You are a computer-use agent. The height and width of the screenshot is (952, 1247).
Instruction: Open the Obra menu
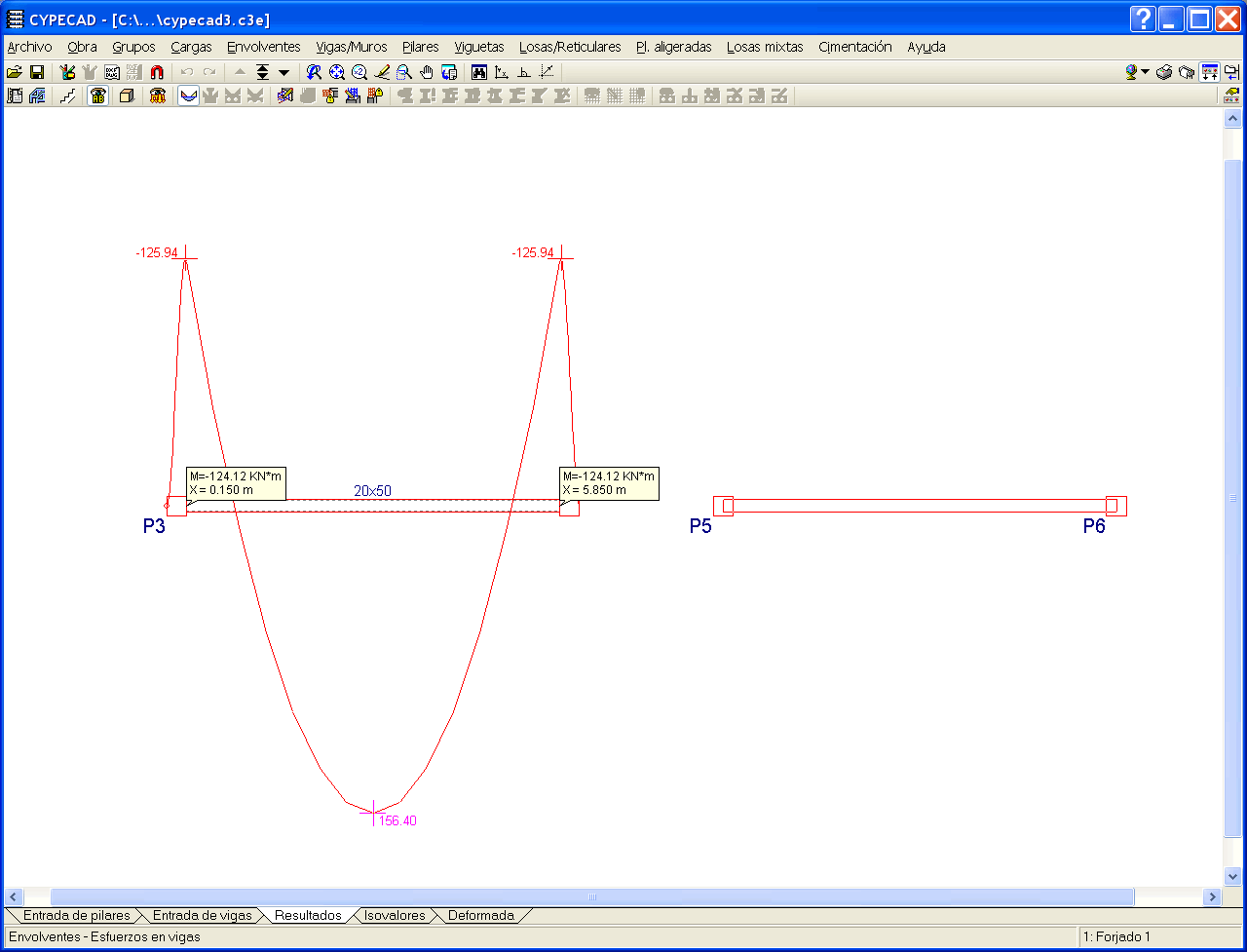(x=82, y=47)
